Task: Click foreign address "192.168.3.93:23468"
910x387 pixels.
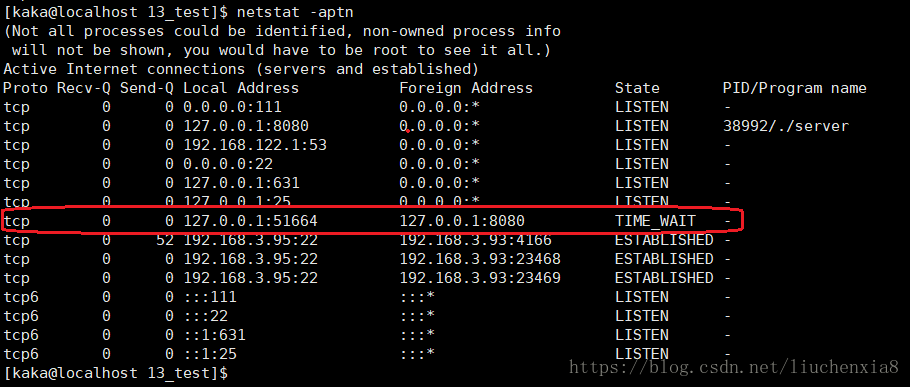Action: tap(480, 259)
